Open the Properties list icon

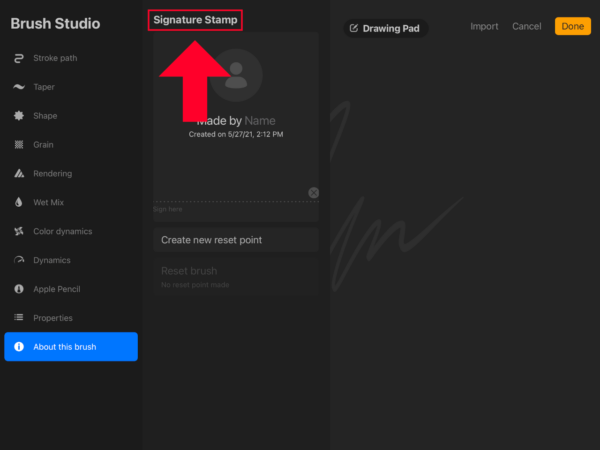click(x=19, y=318)
